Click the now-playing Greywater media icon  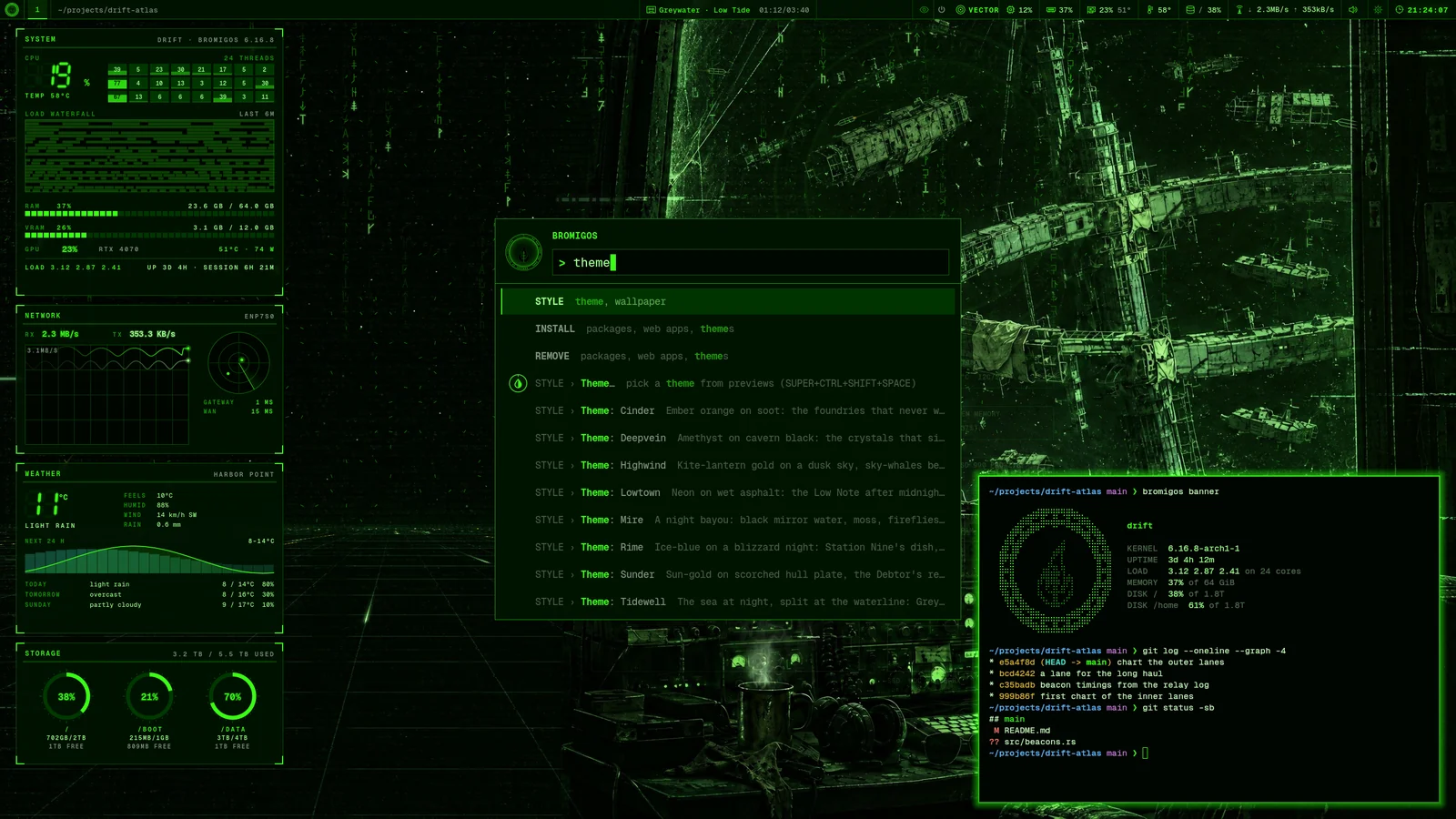click(651, 10)
